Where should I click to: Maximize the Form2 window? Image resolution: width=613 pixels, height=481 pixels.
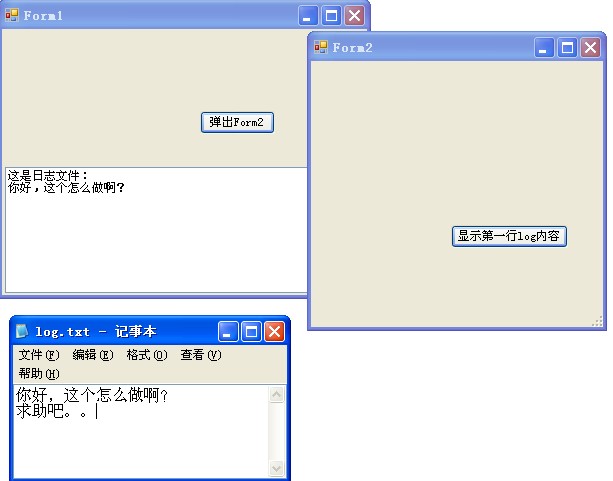point(566,47)
